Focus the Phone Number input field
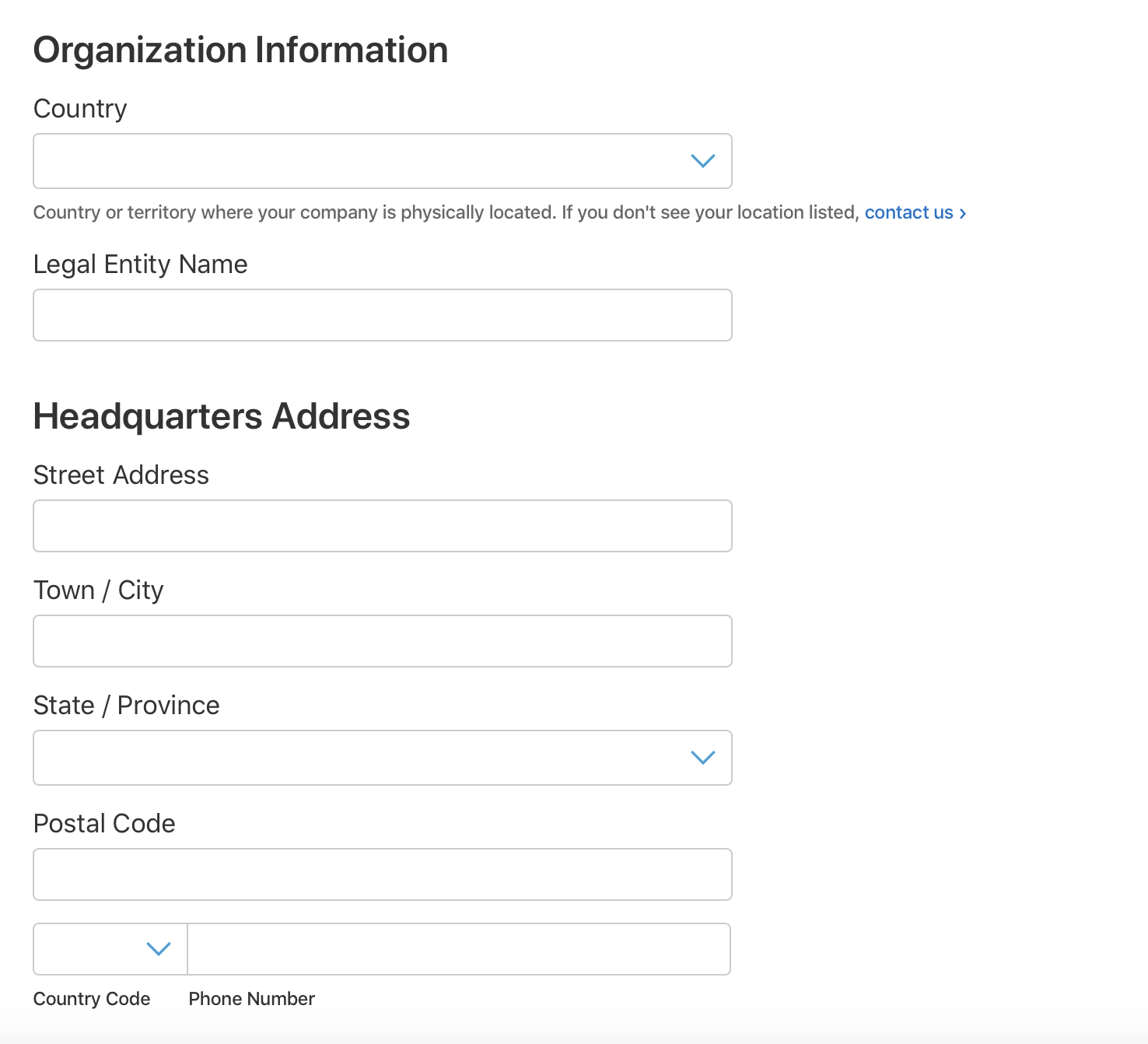Viewport: 1148px width, 1044px height. tap(459, 949)
